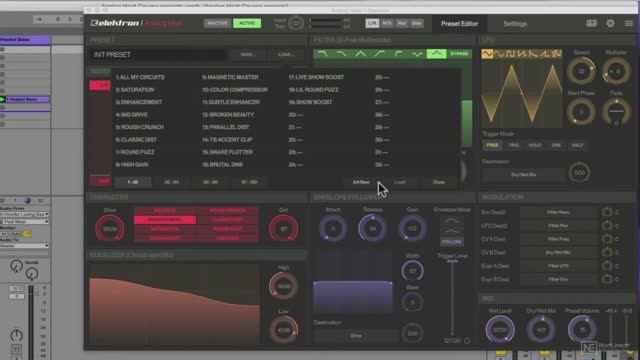This screenshot has width=640, height=360.
Task: Select the triangle peak filter shape icon
Action: (x=360, y=54)
